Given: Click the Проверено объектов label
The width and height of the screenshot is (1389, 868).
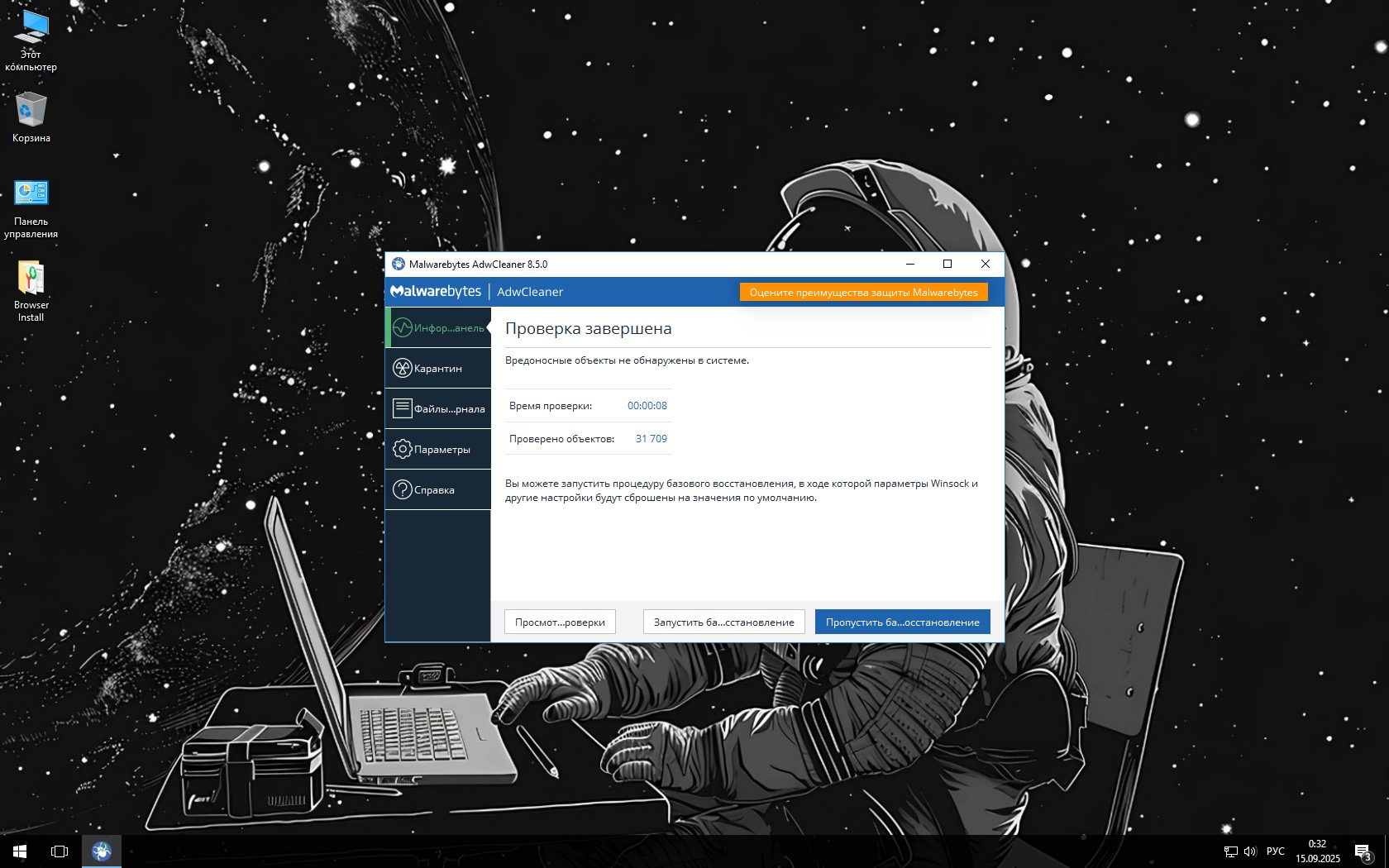Looking at the screenshot, I should pos(562,439).
